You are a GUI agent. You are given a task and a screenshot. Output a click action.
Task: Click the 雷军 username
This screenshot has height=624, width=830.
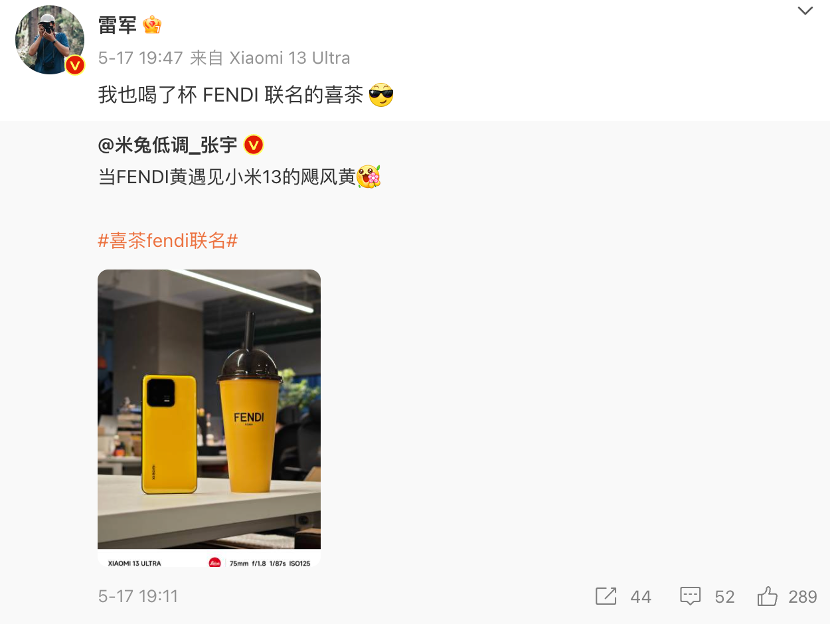click(118, 25)
